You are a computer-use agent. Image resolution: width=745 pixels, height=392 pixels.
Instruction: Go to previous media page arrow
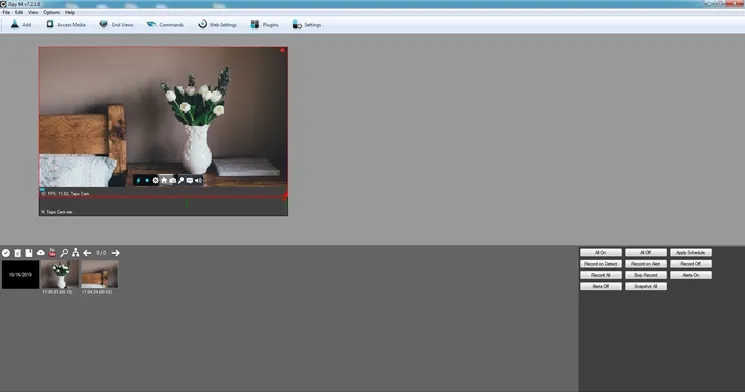coord(87,253)
